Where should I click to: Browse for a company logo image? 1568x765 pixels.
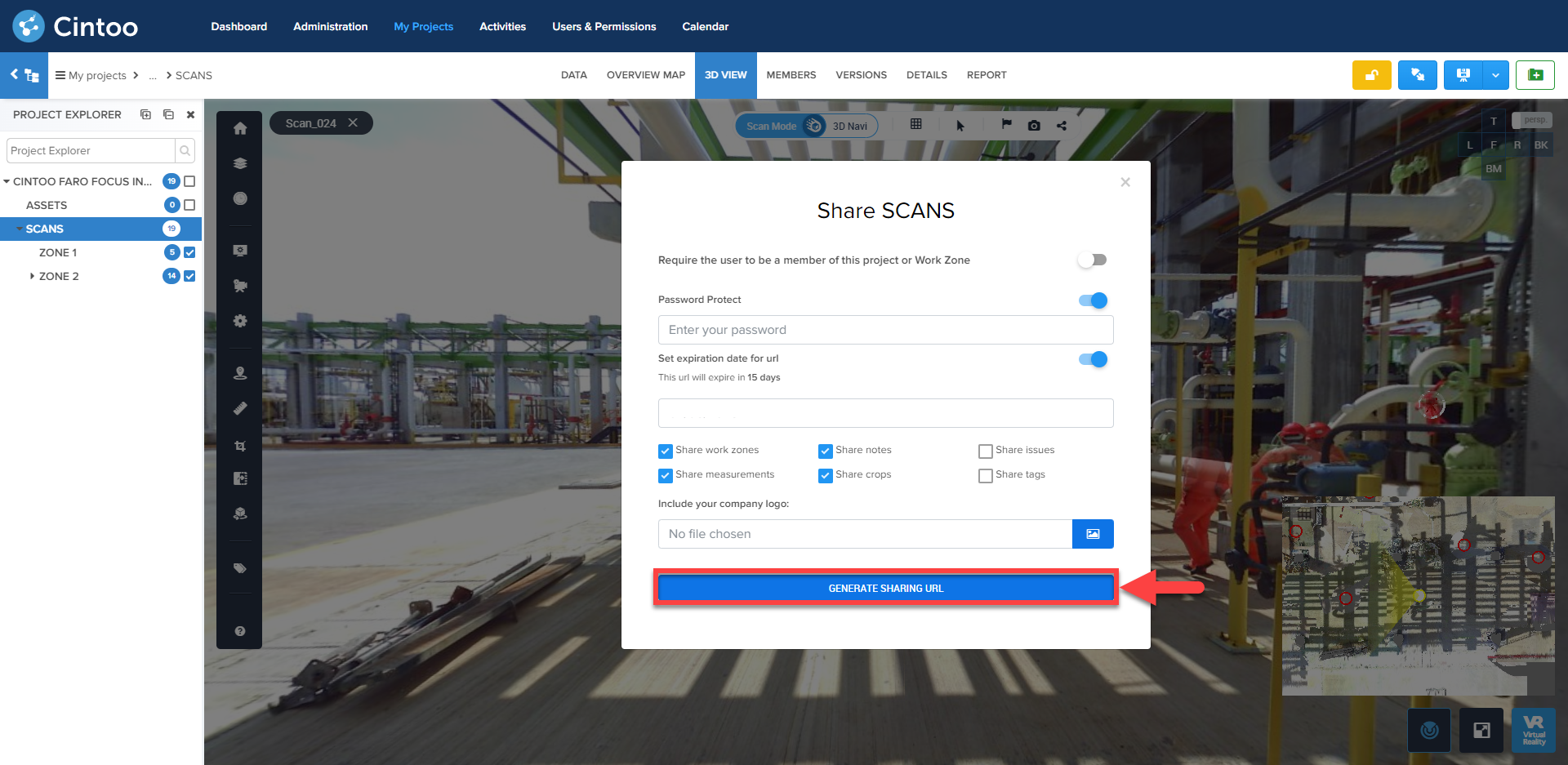(1093, 534)
